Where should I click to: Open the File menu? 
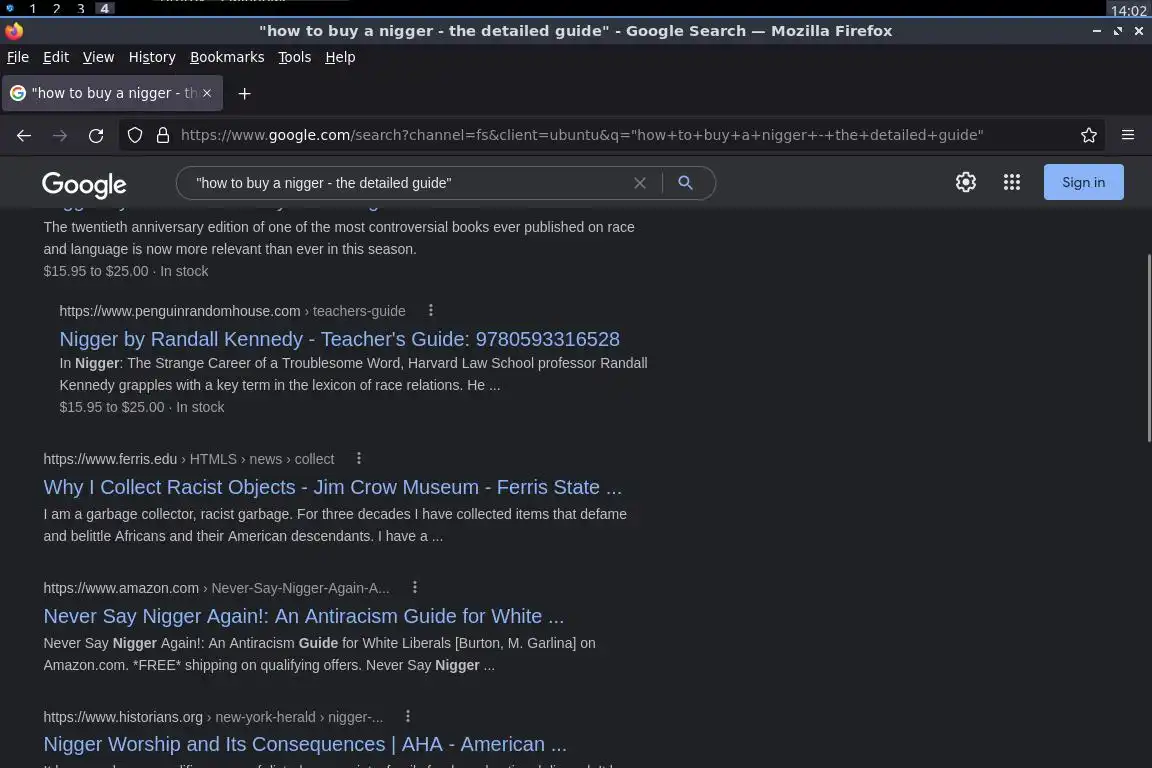[18, 57]
